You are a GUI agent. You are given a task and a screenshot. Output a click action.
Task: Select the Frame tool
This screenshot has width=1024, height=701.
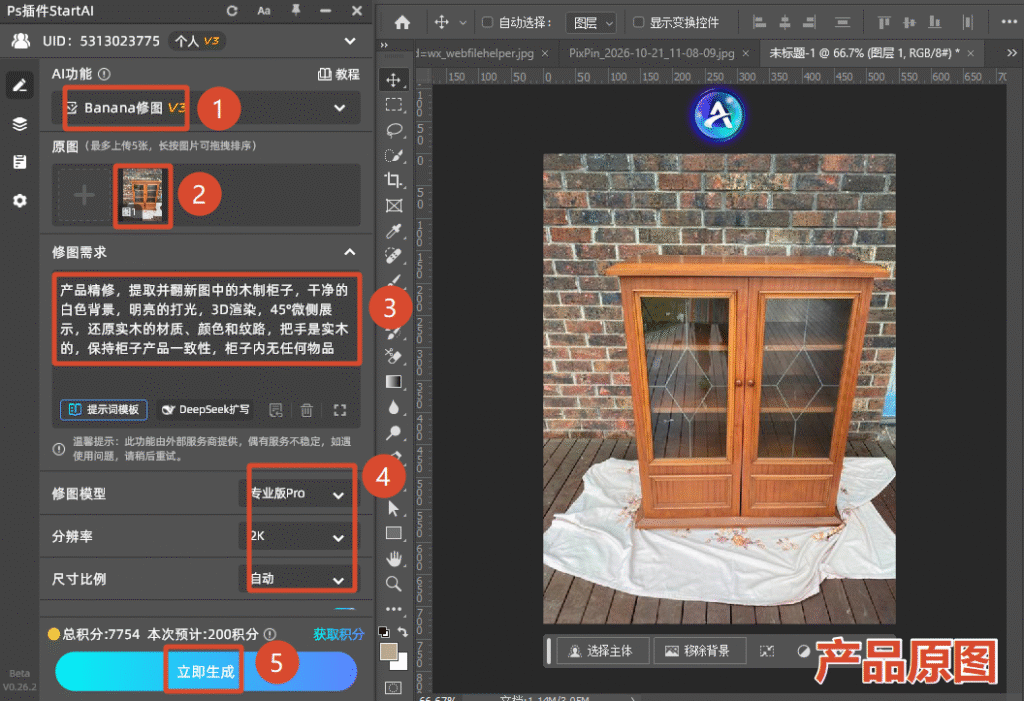coord(393,205)
